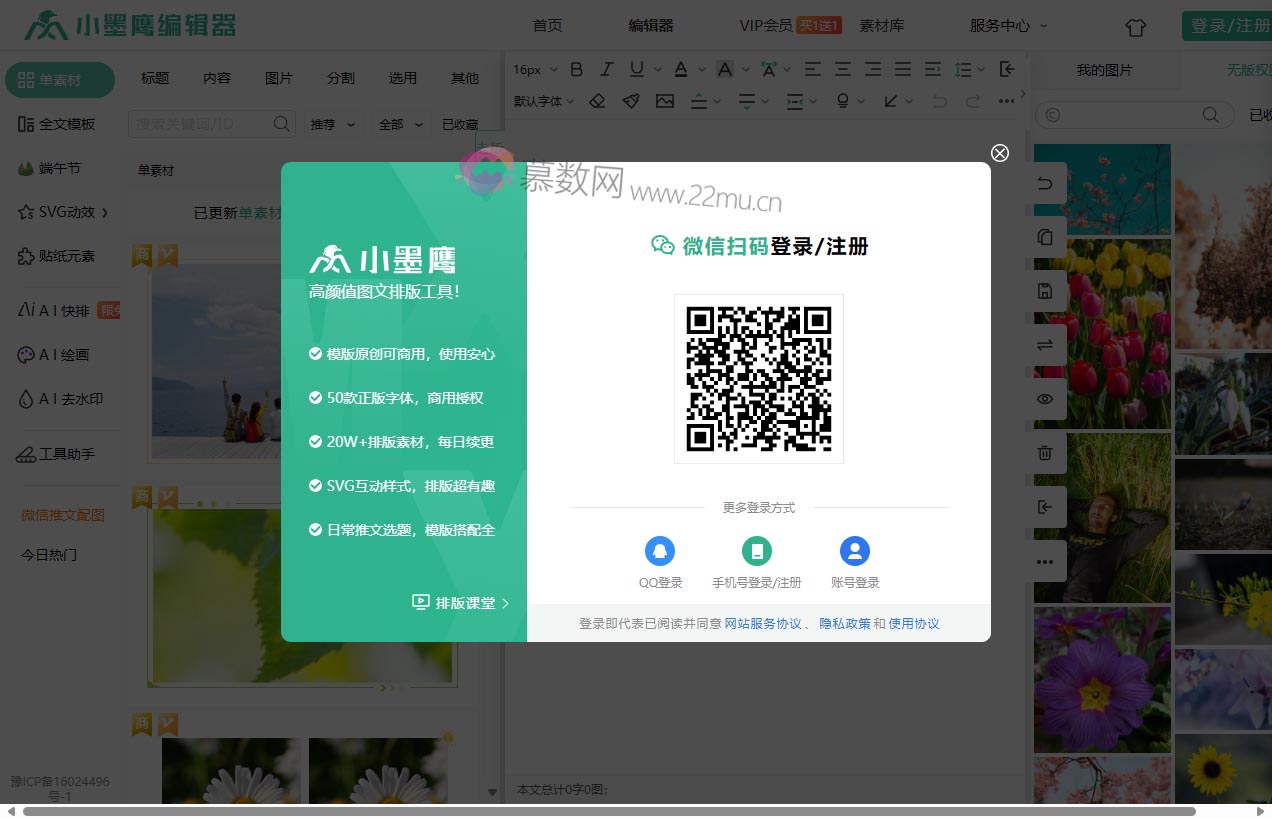
Task: Open the font color picker
Action: (680, 69)
